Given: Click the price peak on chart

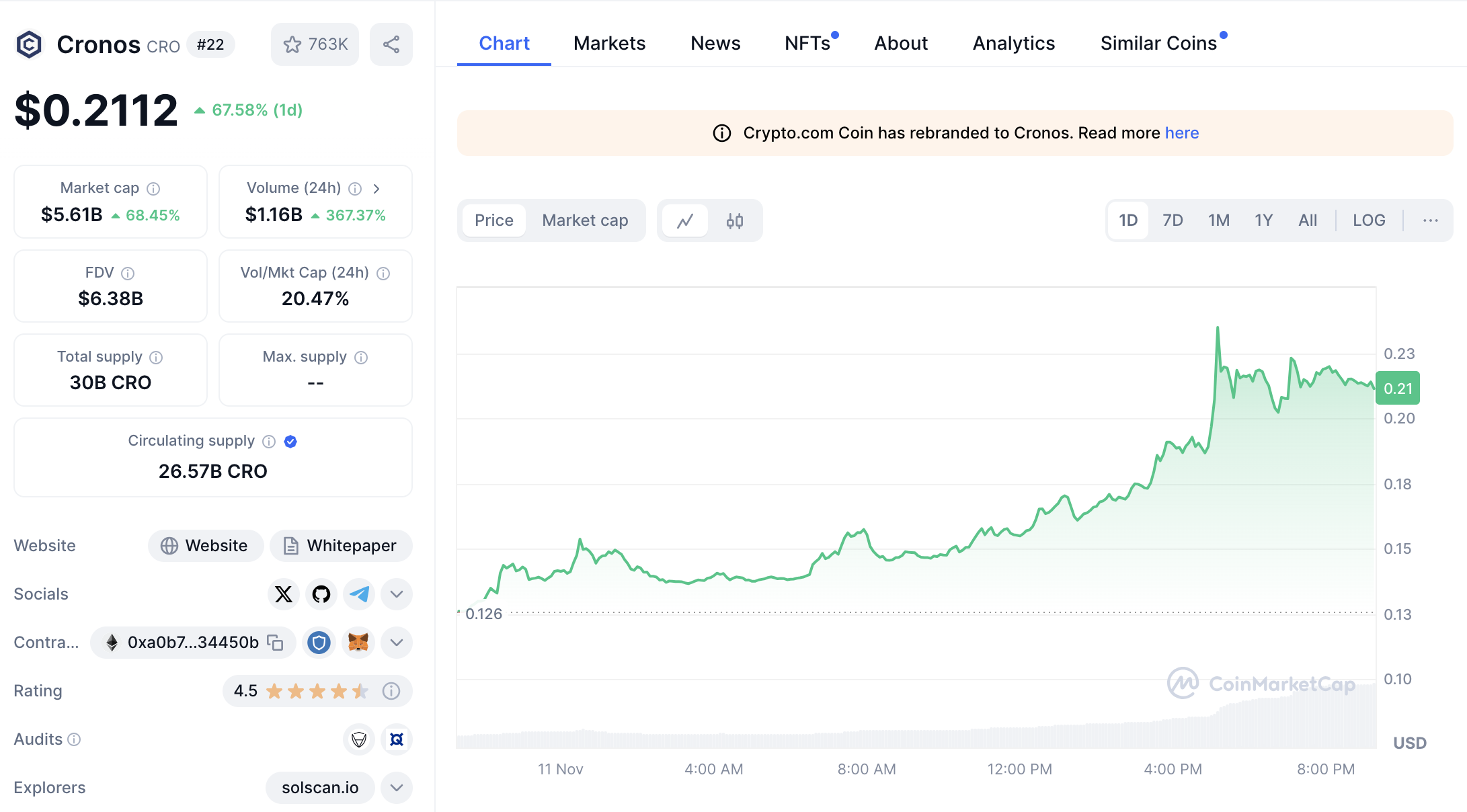Looking at the screenshot, I should coord(1218,329).
